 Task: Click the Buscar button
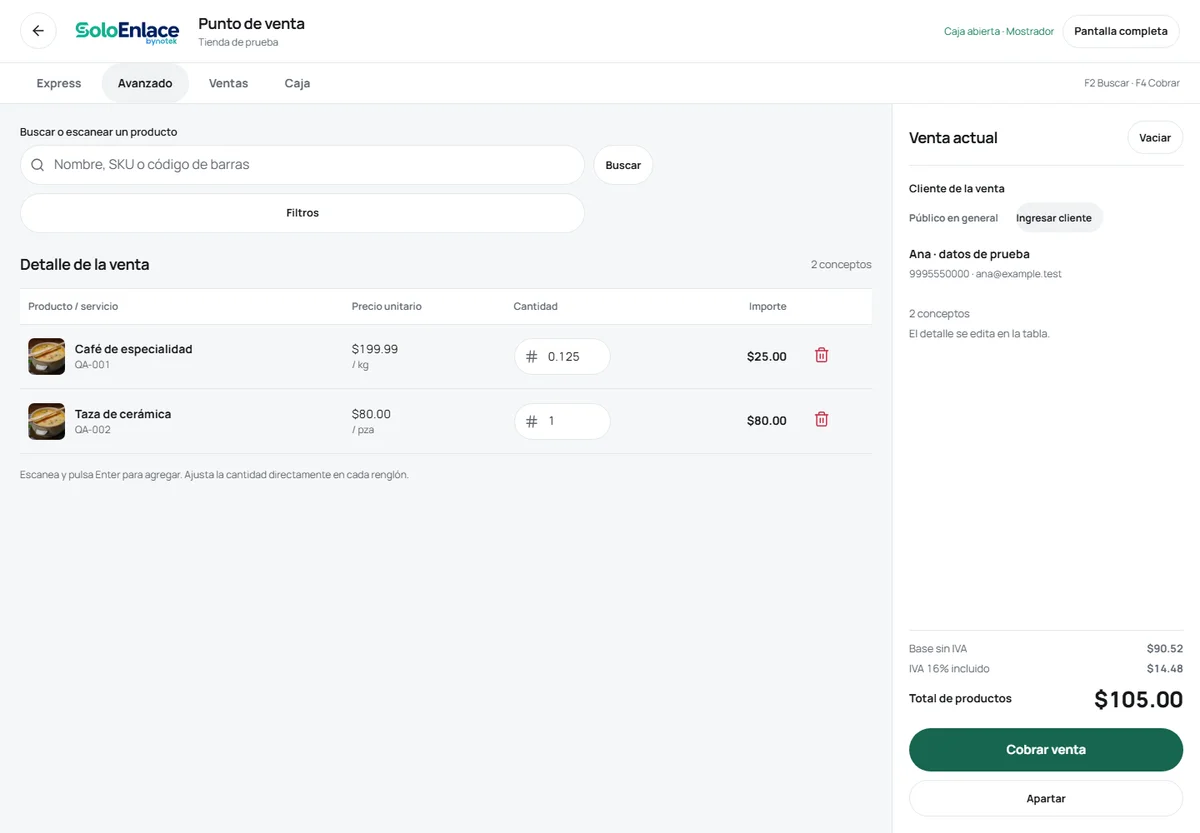click(x=623, y=165)
